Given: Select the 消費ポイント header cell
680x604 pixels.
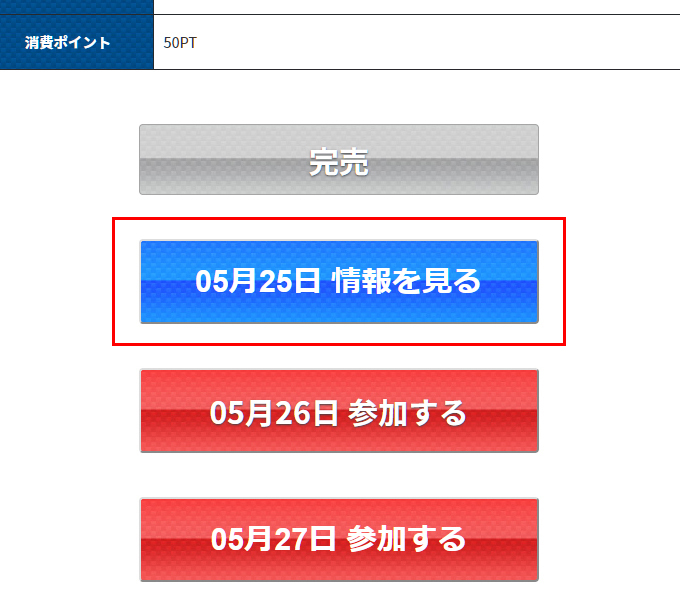Looking at the screenshot, I should tap(77, 42).
